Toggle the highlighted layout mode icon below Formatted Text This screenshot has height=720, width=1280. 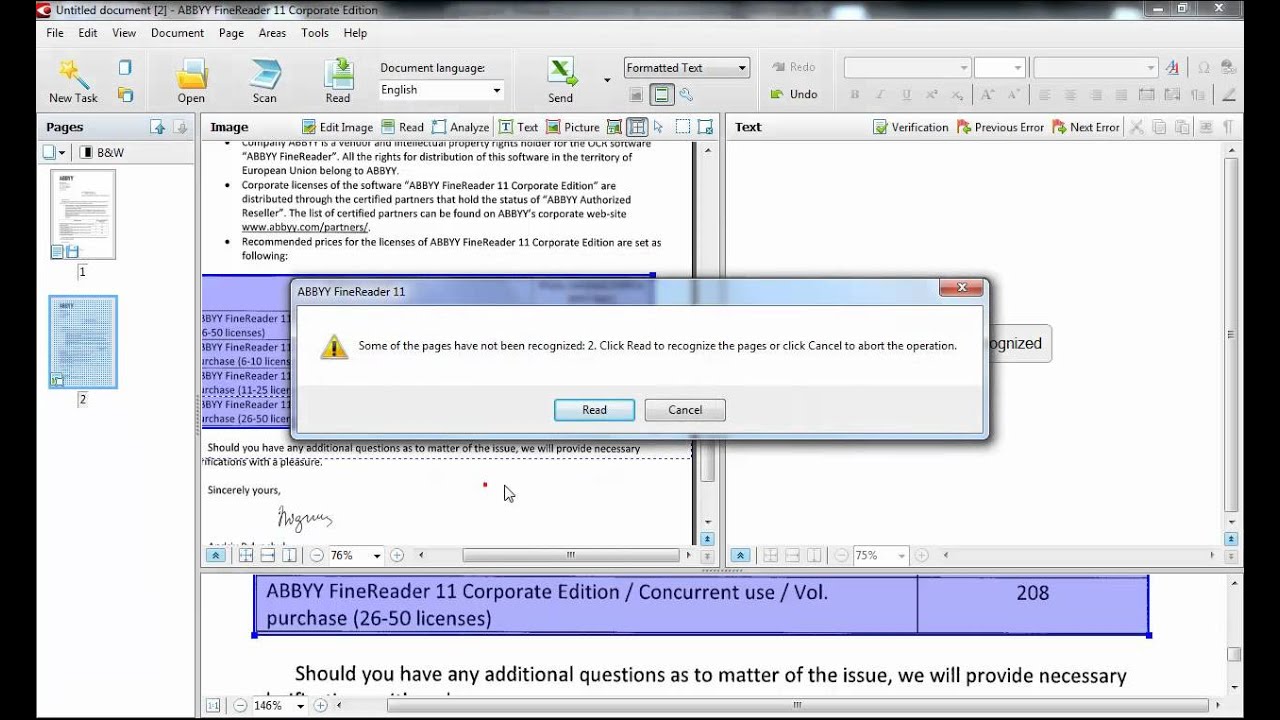tap(661, 95)
